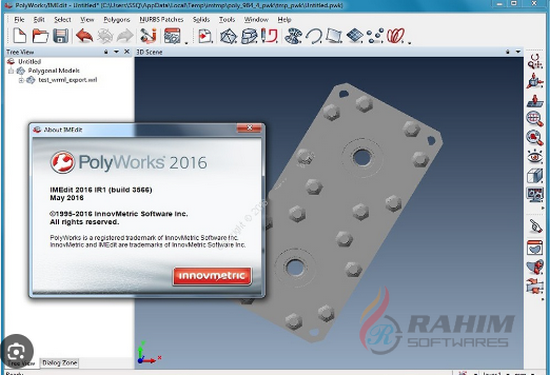Click the red-blue surface shape icon
Viewport: 550px width, 375px height.
[535, 267]
